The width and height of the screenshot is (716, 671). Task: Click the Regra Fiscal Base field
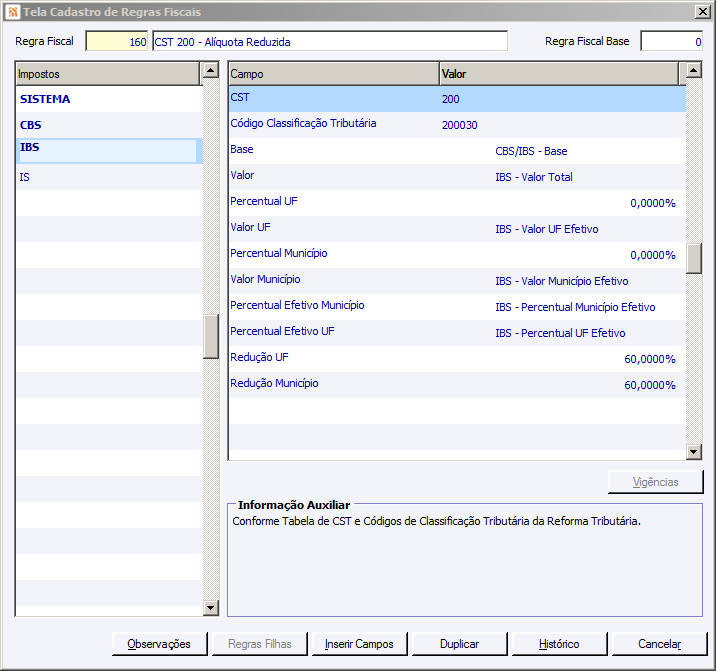[671, 42]
